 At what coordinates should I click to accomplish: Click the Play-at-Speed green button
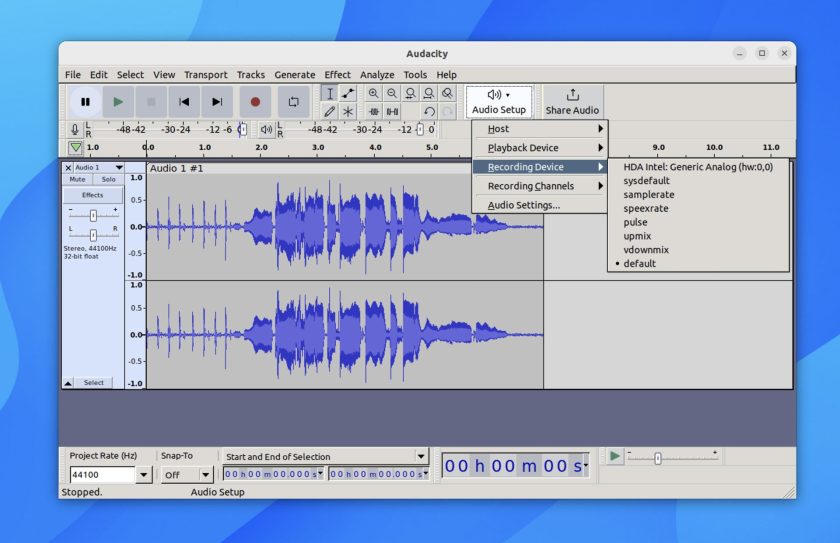point(614,456)
